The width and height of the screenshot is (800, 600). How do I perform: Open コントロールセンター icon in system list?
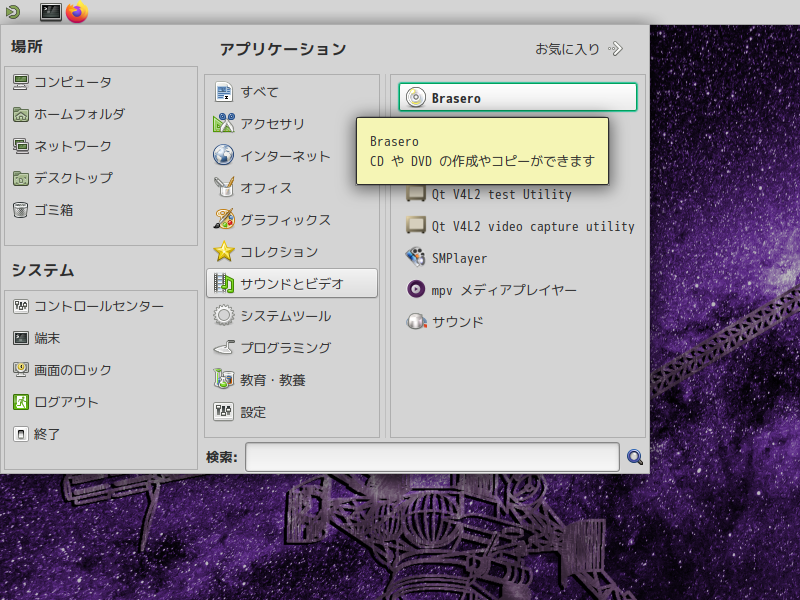coord(20,306)
